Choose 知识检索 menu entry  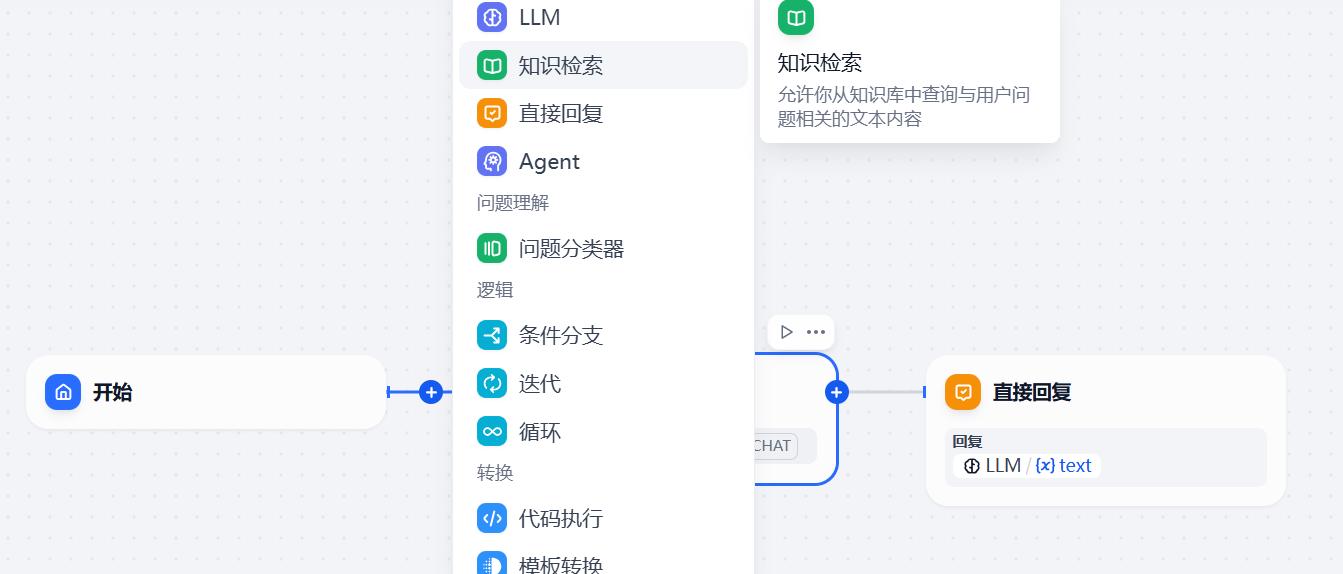(603, 65)
